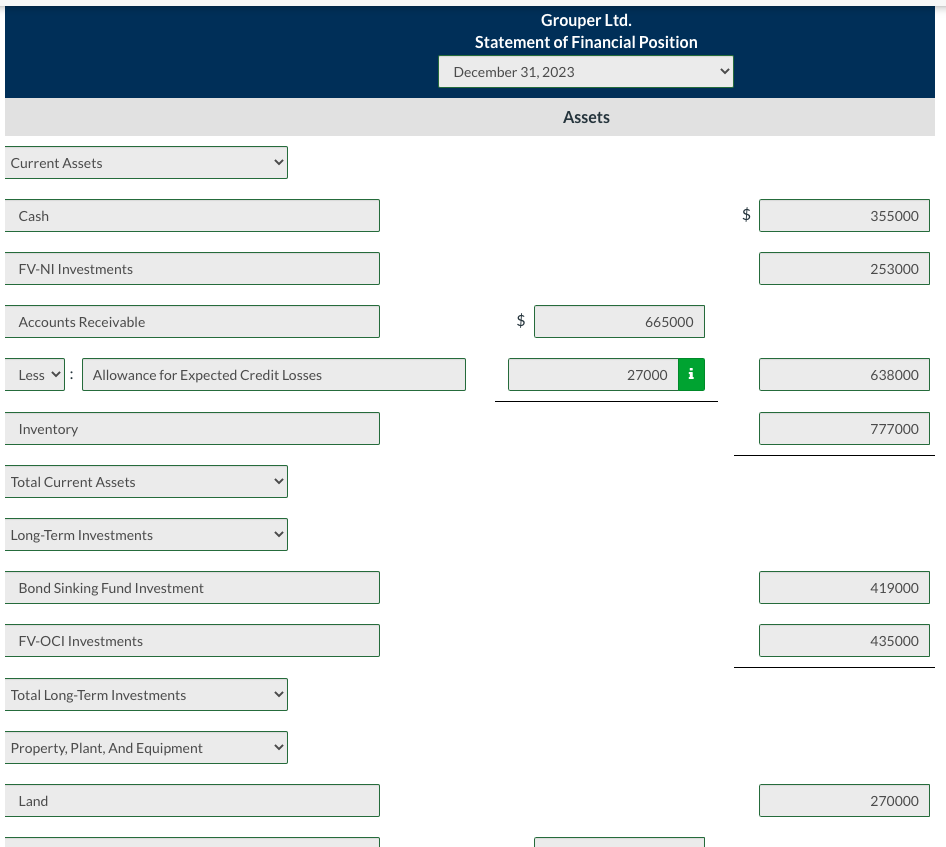This screenshot has width=946, height=847.
Task: Click the Cash amount field 355000
Action: pos(844,215)
